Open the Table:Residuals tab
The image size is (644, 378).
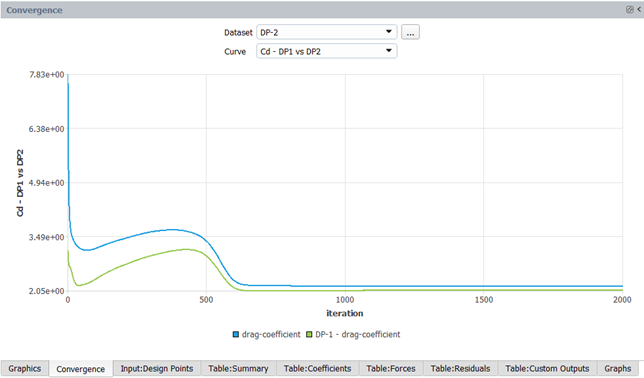[x=460, y=369]
